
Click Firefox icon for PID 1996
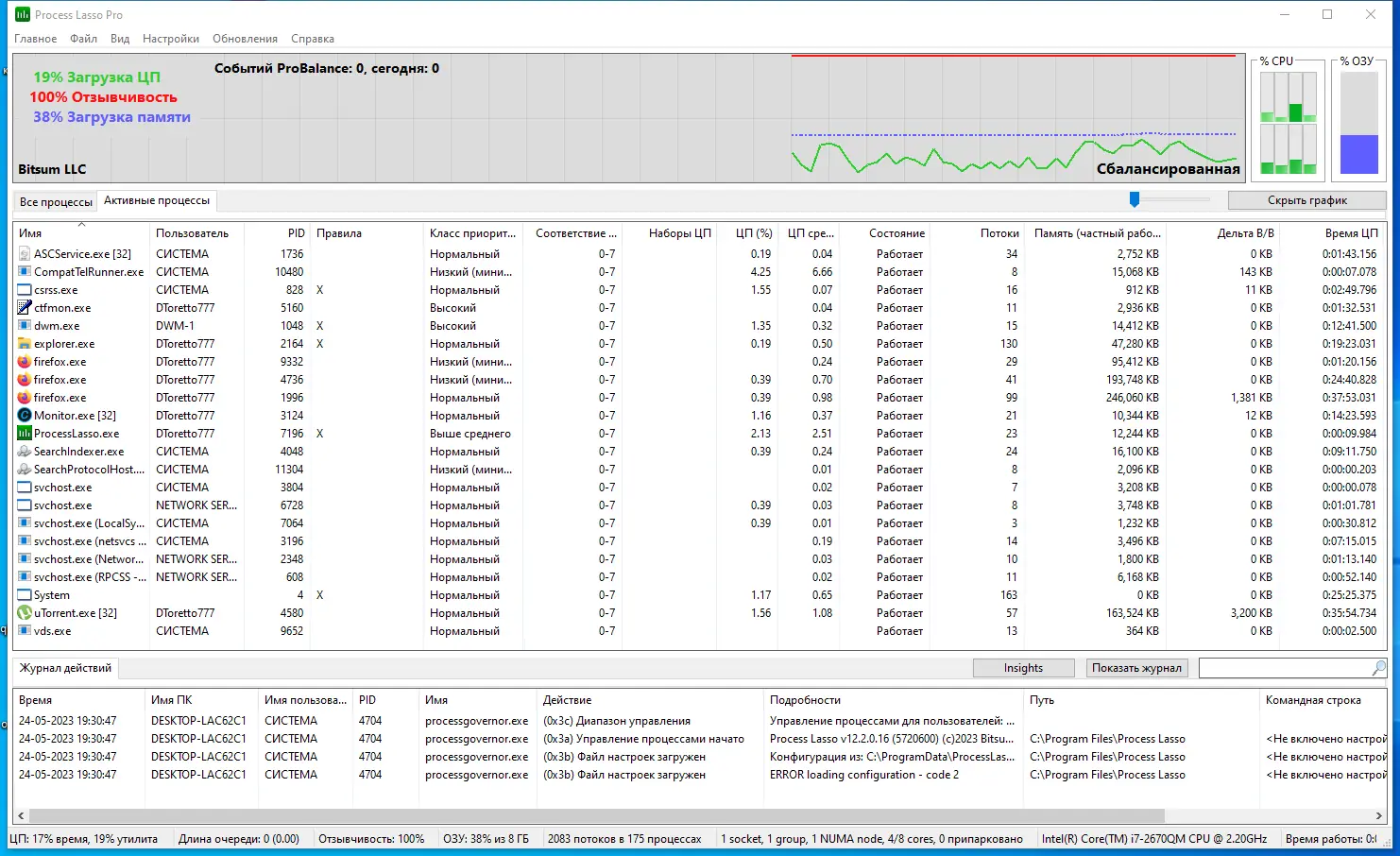[25, 398]
